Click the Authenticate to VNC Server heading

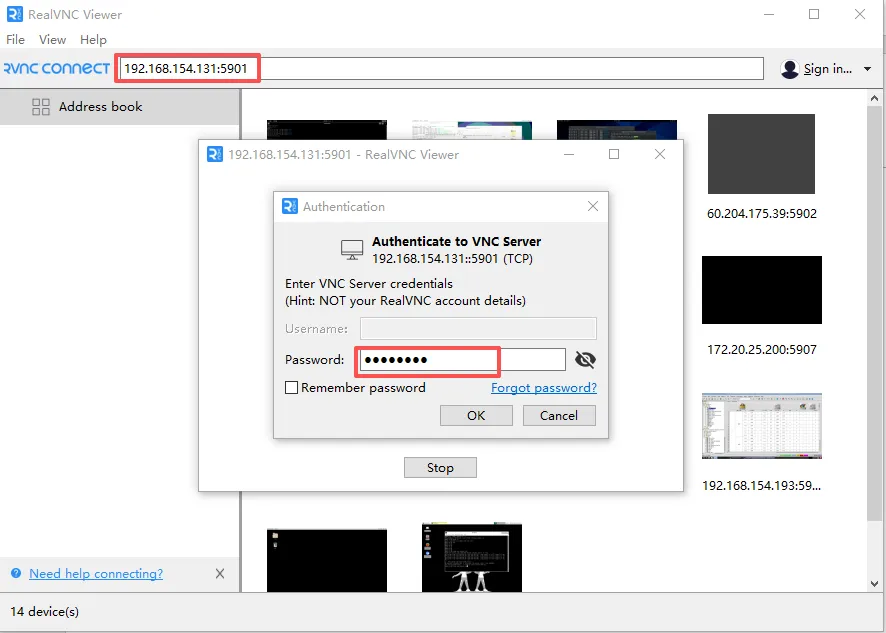coord(457,241)
